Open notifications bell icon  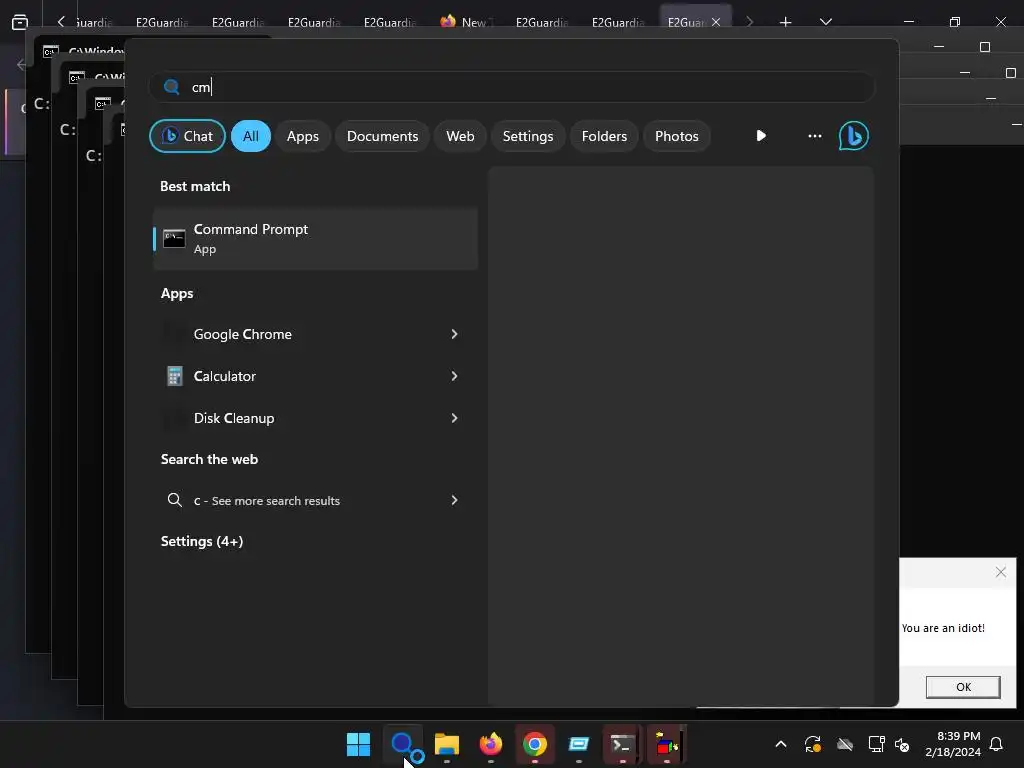[997, 744]
